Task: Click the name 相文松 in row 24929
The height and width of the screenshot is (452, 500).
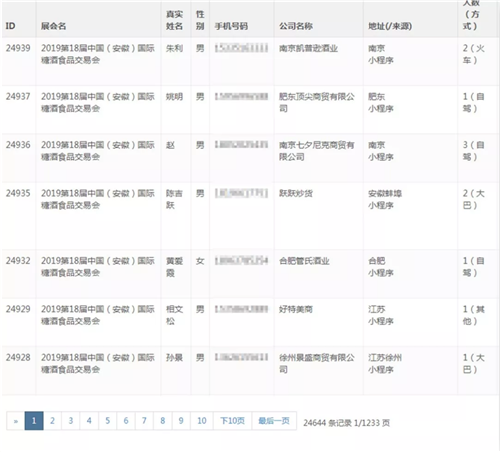Action: (x=174, y=315)
